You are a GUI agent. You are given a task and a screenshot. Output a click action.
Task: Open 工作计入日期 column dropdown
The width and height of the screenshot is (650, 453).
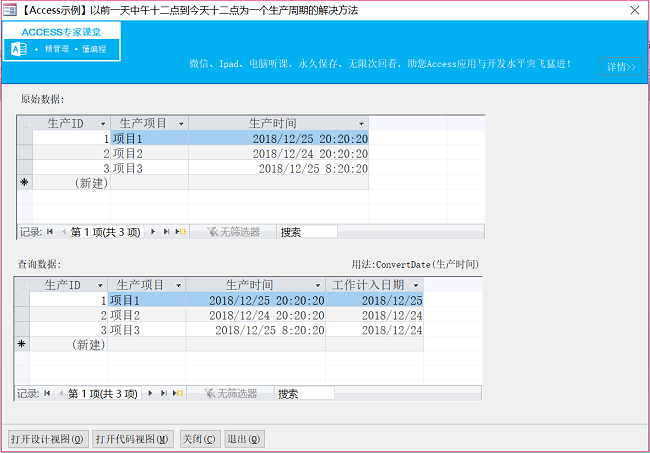tap(416, 285)
